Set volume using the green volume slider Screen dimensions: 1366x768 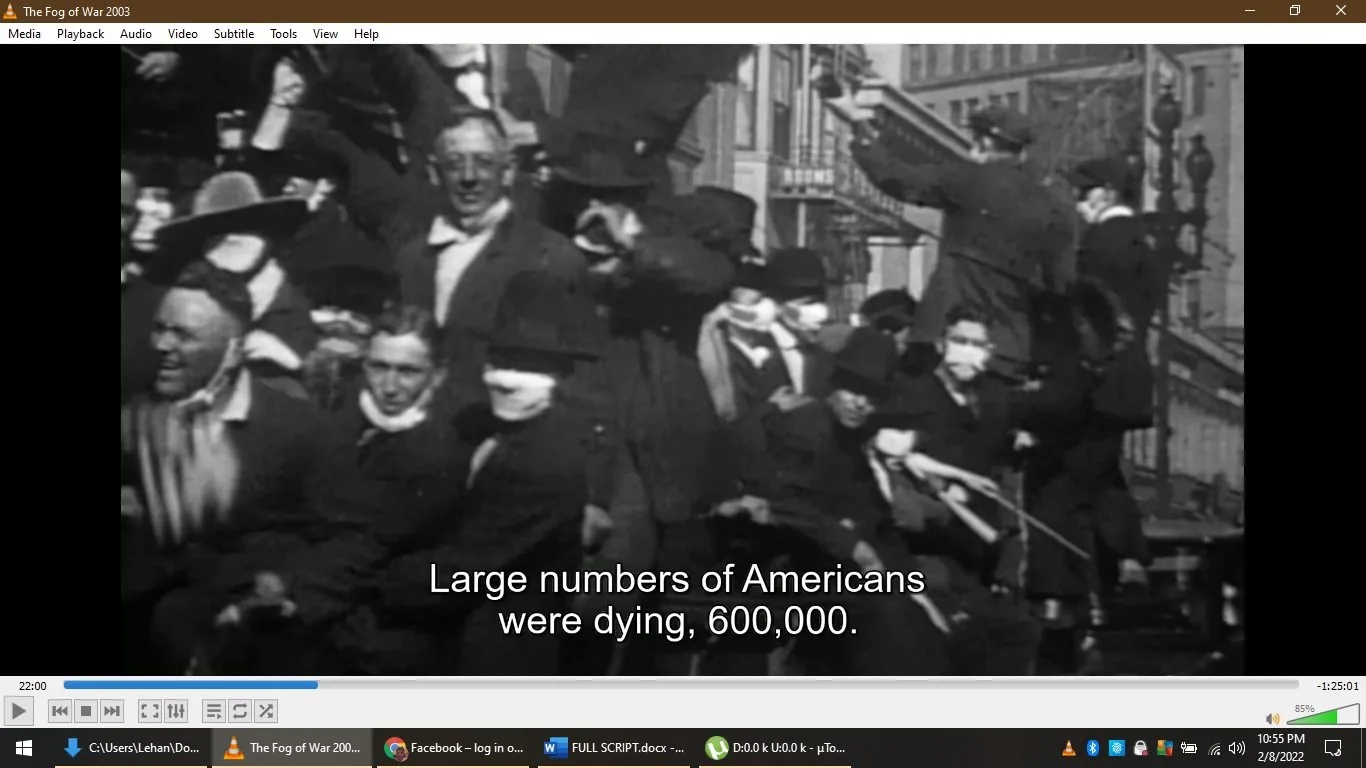[1322, 715]
